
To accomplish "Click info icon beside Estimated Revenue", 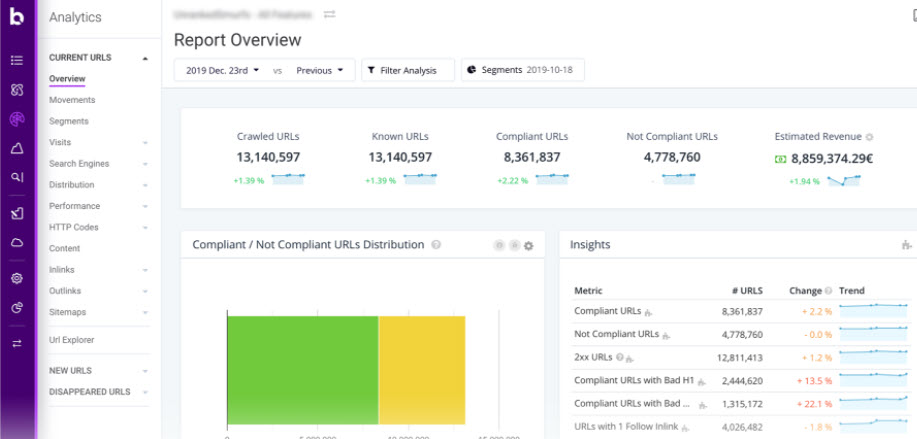I will (869, 137).
